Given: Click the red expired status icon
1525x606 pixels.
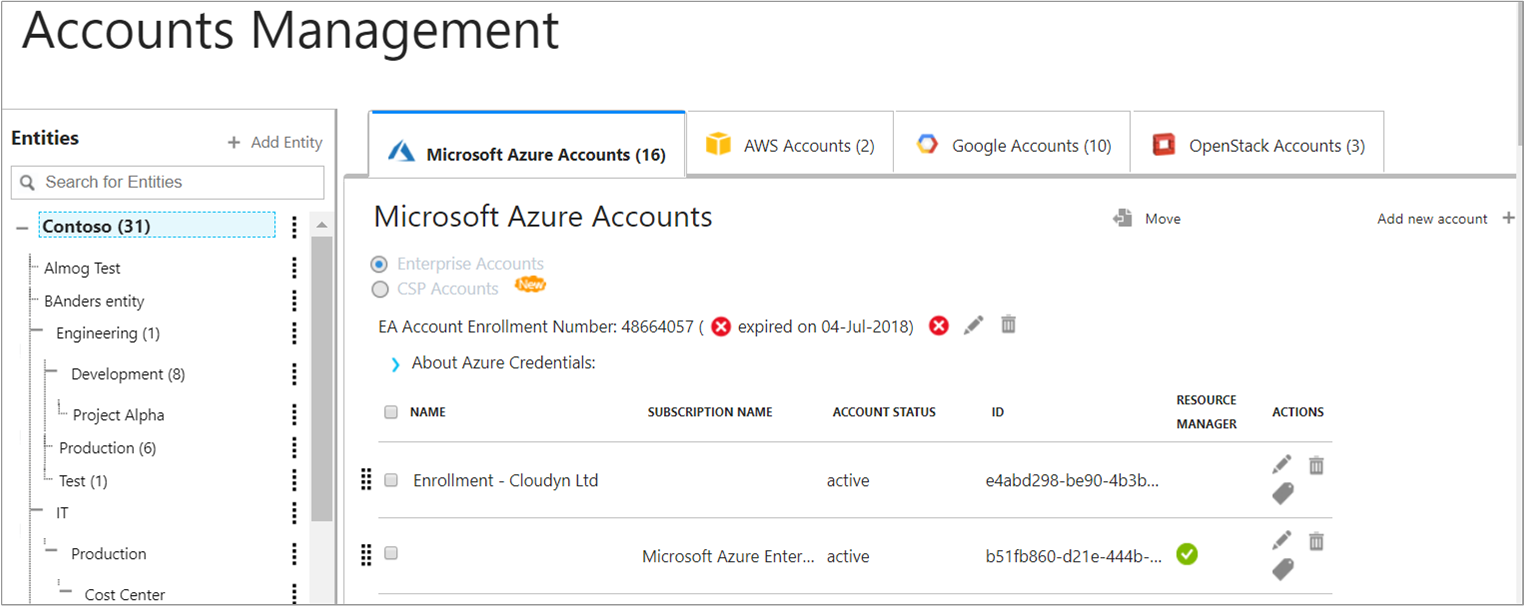Looking at the screenshot, I should [721, 327].
